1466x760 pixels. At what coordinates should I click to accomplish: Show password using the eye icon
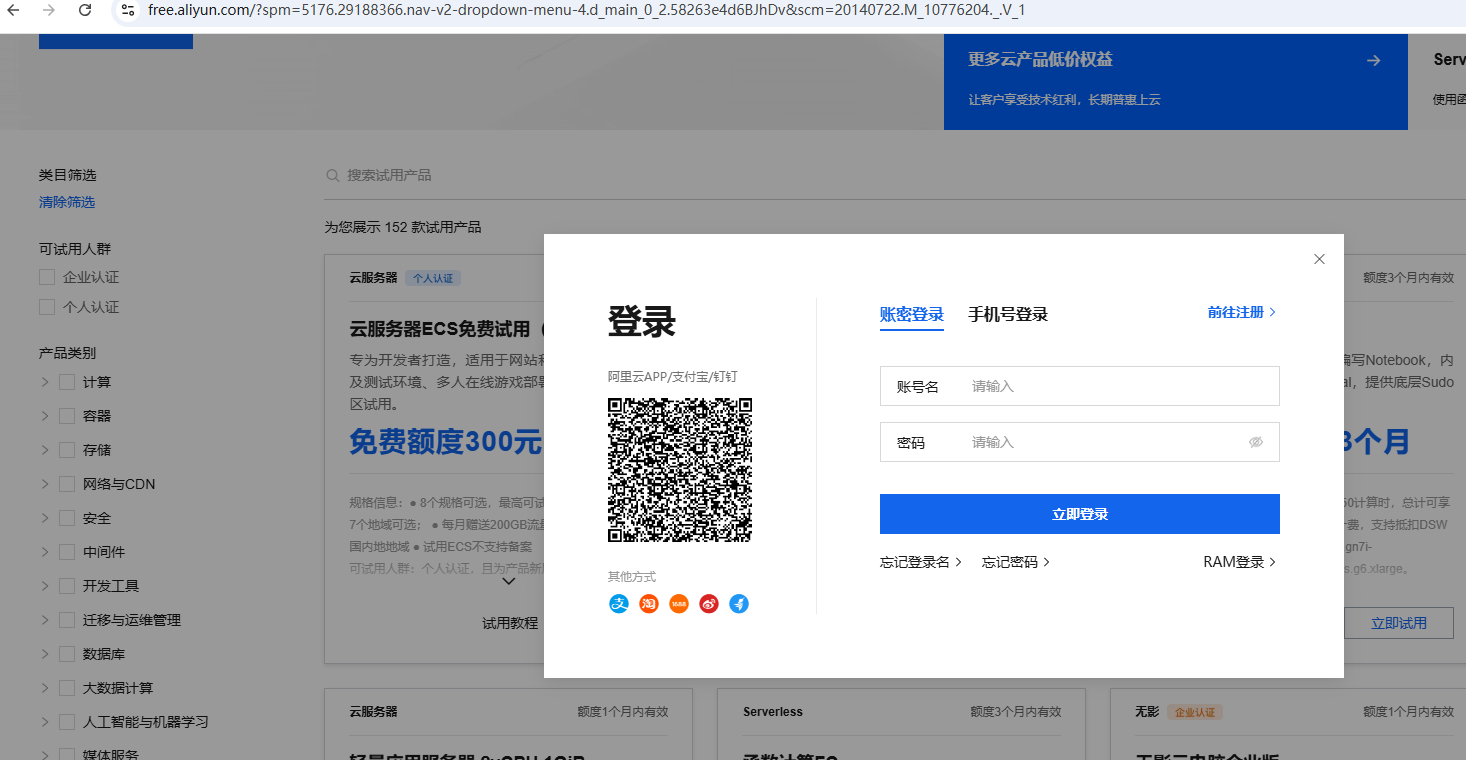pyautogui.click(x=1256, y=442)
